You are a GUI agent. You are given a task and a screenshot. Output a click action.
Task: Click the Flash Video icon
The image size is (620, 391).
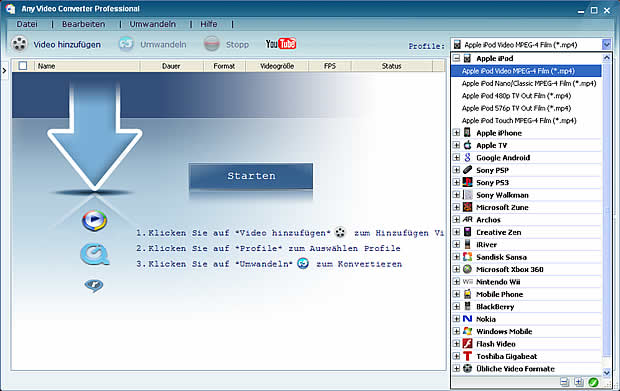tap(467, 343)
